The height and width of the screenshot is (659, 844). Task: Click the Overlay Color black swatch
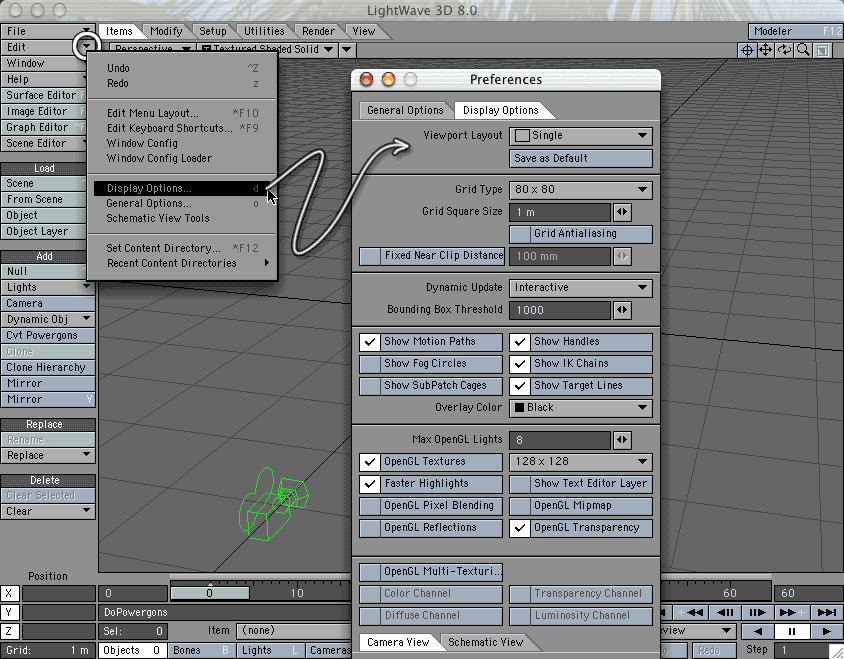(x=519, y=408)
